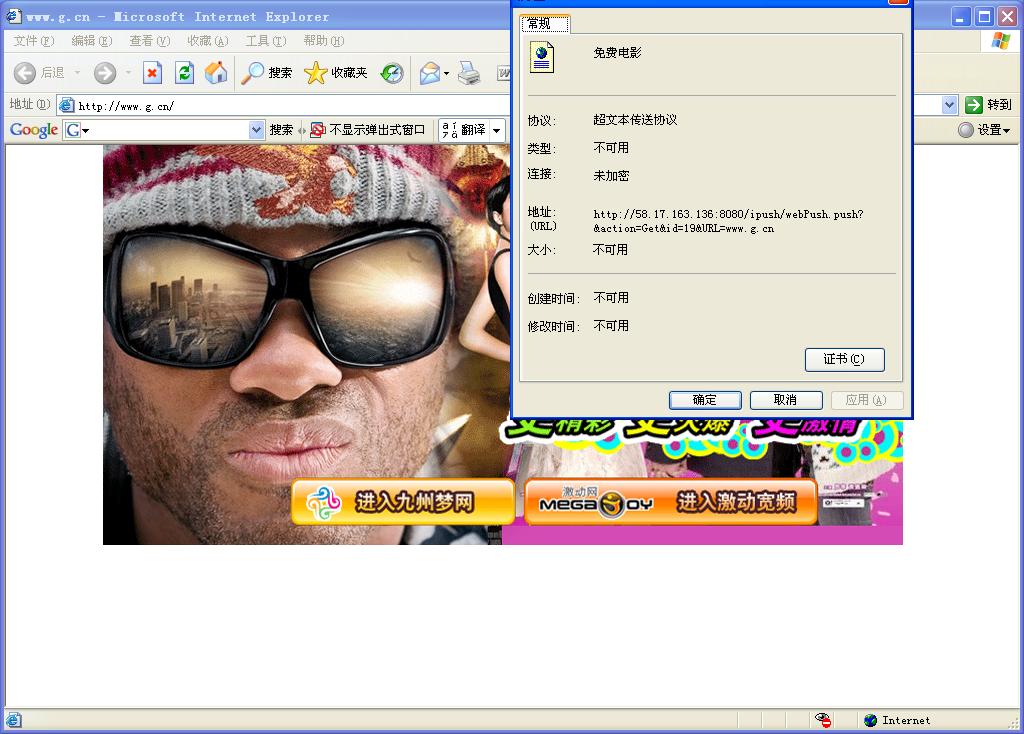
Task: Confirm dialog with 确定 button
Action: point(705,400)
